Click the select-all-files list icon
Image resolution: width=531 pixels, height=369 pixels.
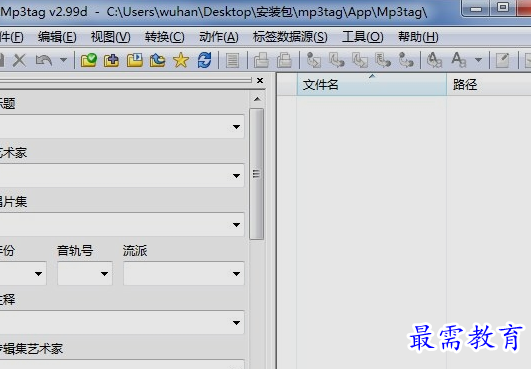click(232, 61)
